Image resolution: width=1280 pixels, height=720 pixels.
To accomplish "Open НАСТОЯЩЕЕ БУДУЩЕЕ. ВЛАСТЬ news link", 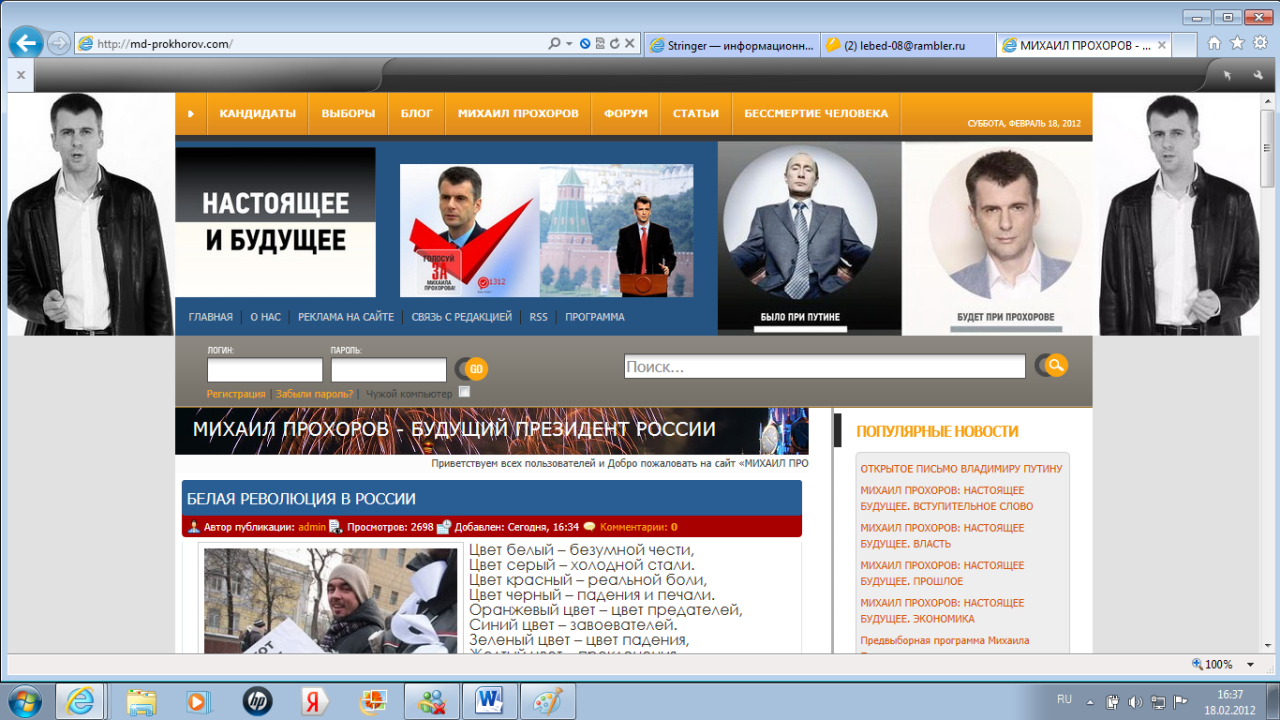I will point(942,536).
